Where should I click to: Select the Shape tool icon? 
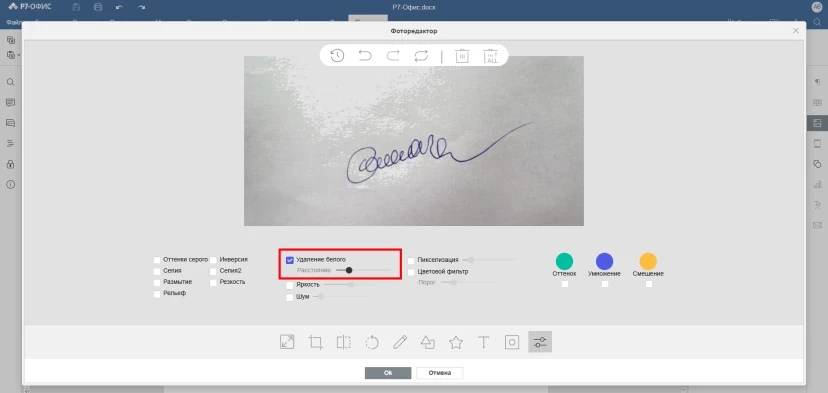[x=428, y=342]
